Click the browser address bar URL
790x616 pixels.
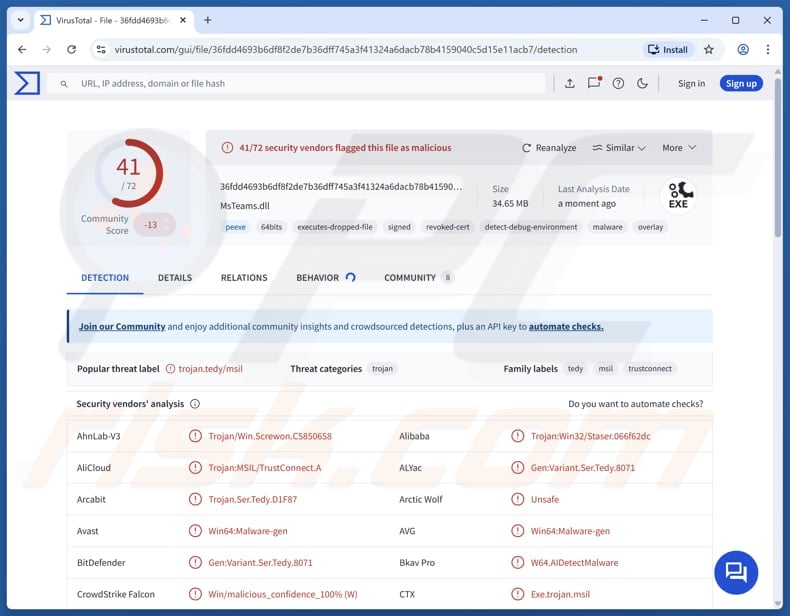(346, 49)
